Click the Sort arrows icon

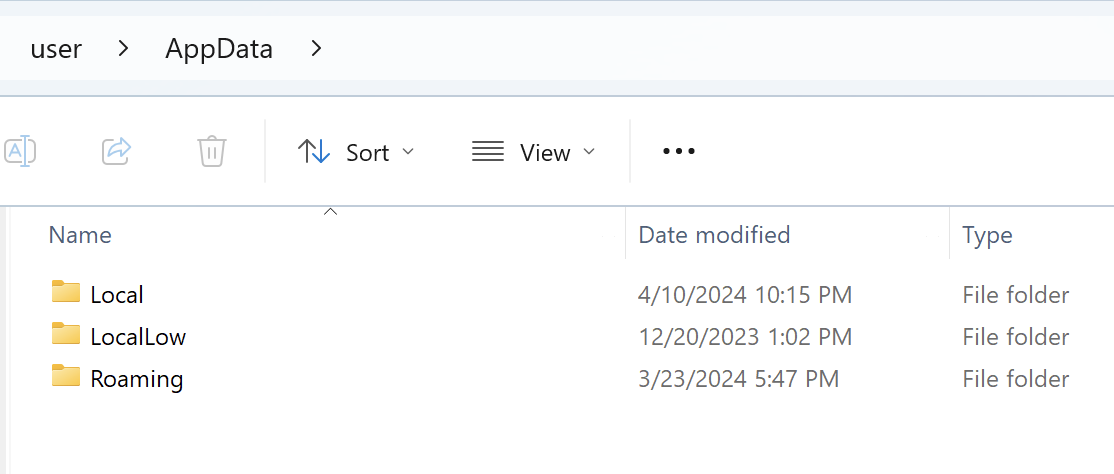pyautogui.click(x=314, y=152)
